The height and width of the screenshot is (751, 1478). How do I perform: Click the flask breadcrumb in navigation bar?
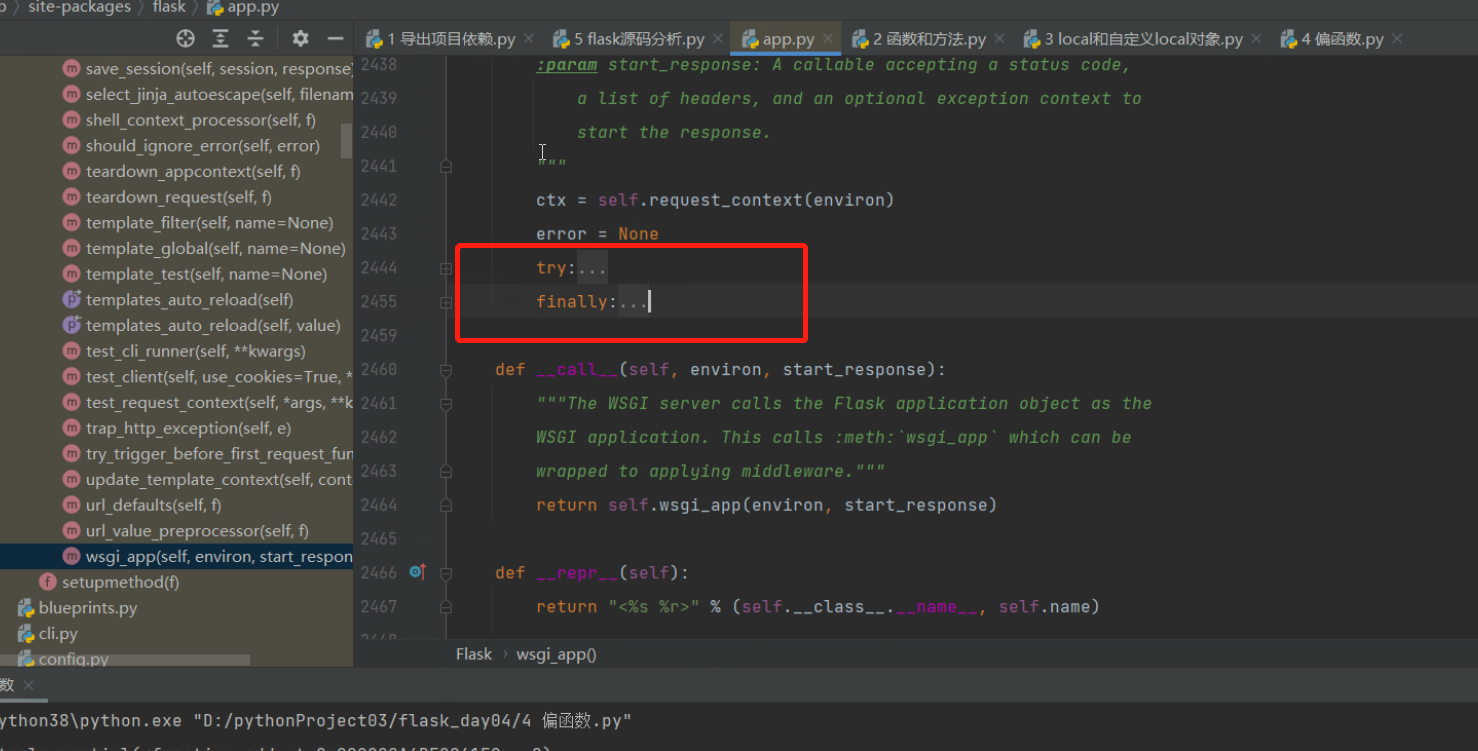pos(169,8)
